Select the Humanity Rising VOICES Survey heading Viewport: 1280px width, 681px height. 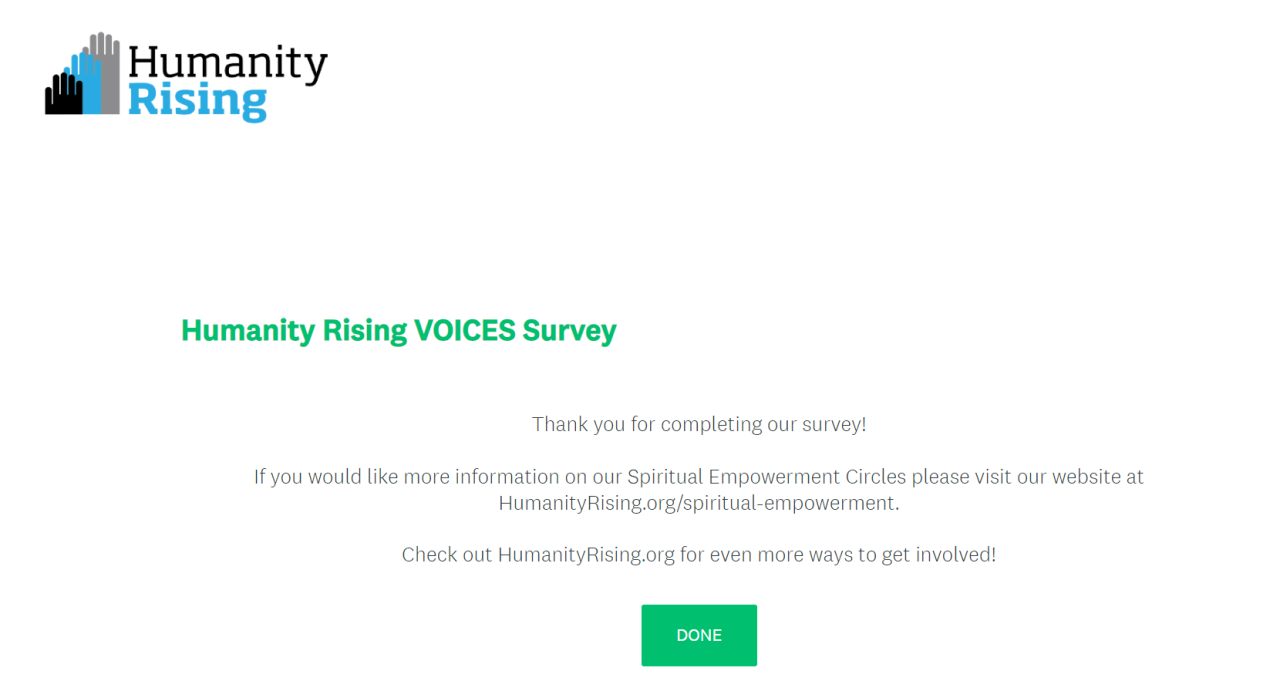point(398,330)
